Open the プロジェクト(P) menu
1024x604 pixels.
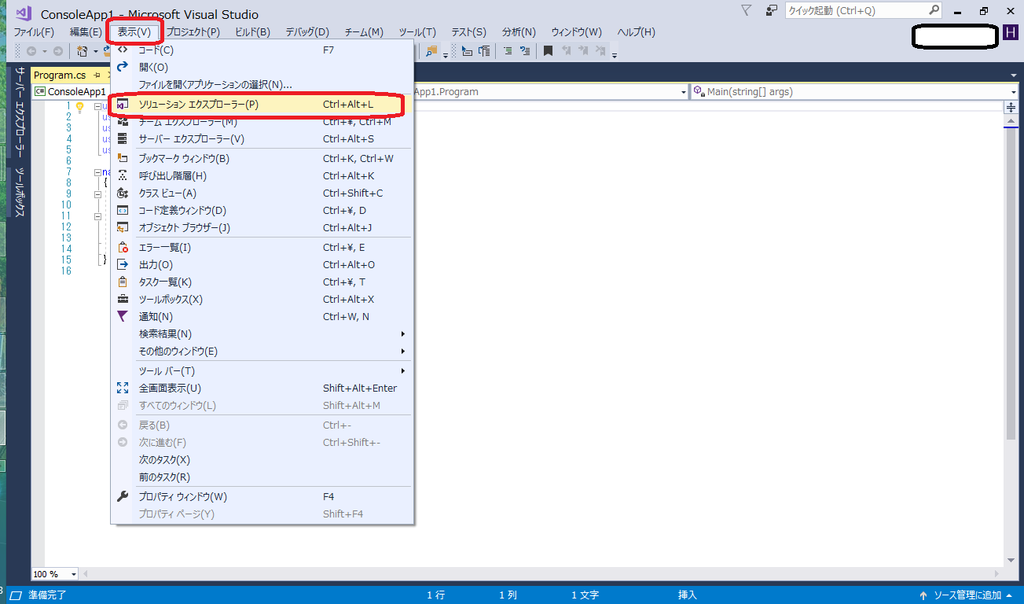click(x=193, y=32)
